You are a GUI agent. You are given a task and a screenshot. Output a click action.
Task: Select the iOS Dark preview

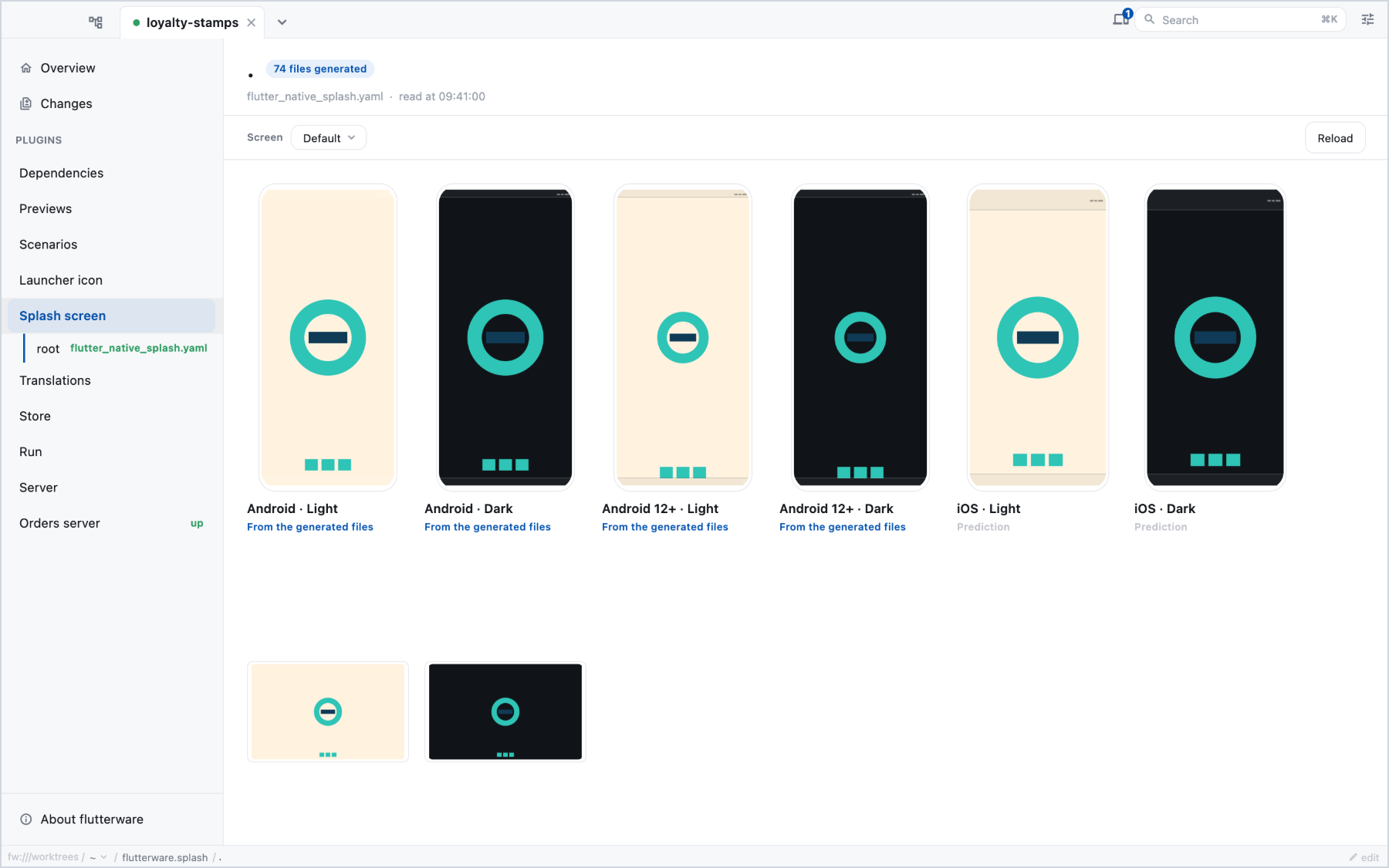tap(1215, 337)
